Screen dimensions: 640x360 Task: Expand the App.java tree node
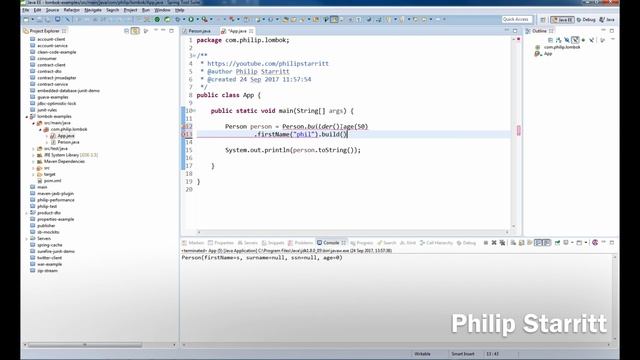point(47,136)
